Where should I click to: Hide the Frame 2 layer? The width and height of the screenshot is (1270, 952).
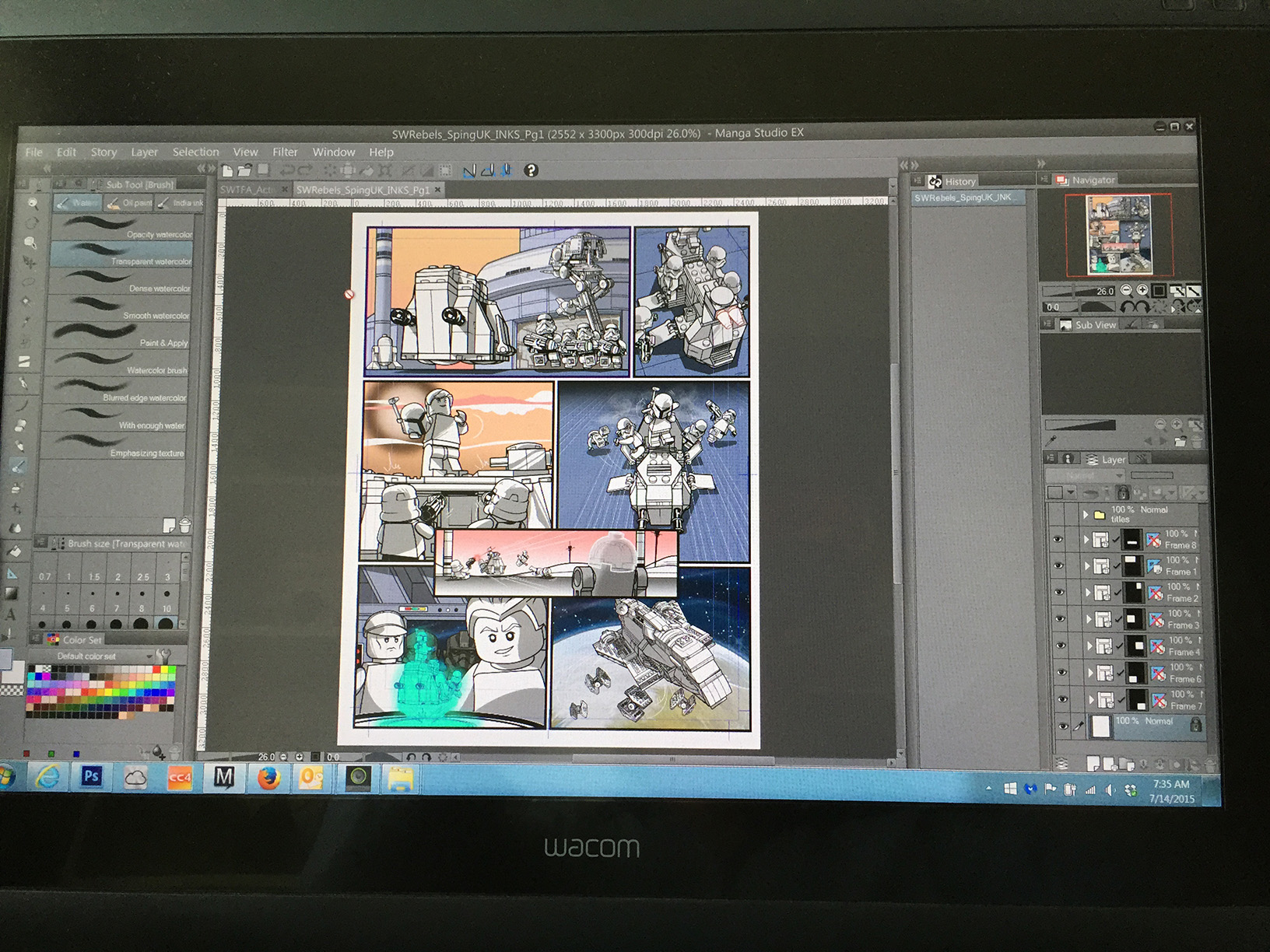point(1059,592)
